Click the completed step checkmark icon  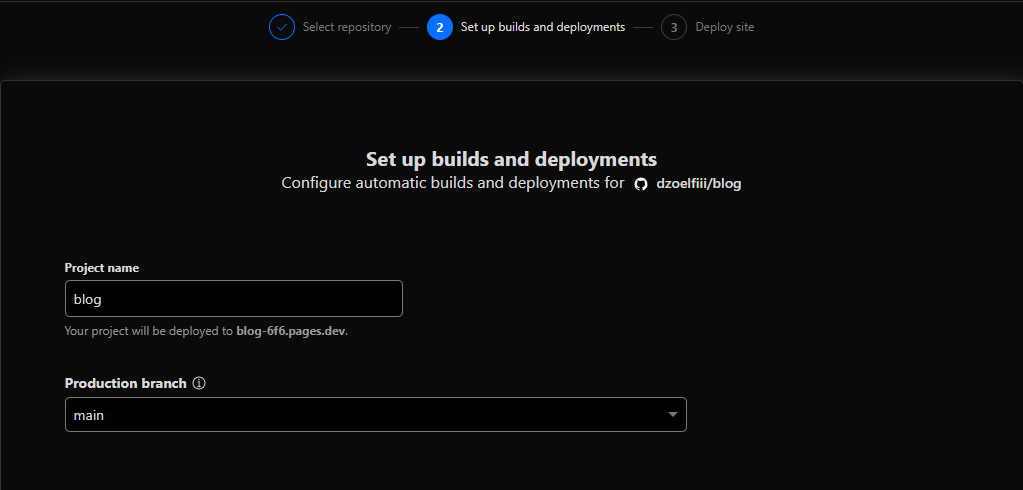[x=282, y=27]
